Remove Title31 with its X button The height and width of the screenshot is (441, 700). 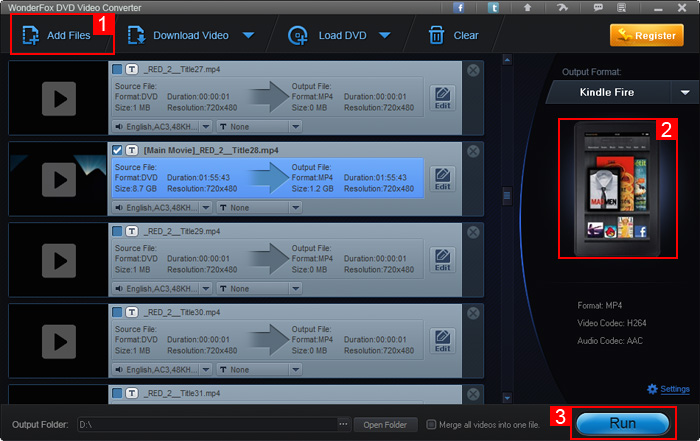click(473, 394)
